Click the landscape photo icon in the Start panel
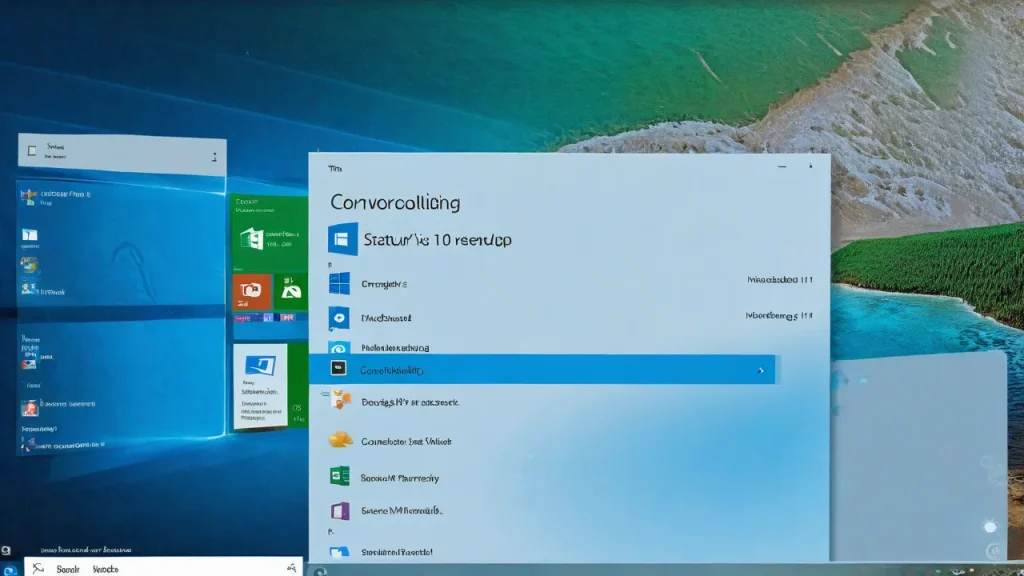The width and height of the screenshot is (1024, 576). point(29,264)
